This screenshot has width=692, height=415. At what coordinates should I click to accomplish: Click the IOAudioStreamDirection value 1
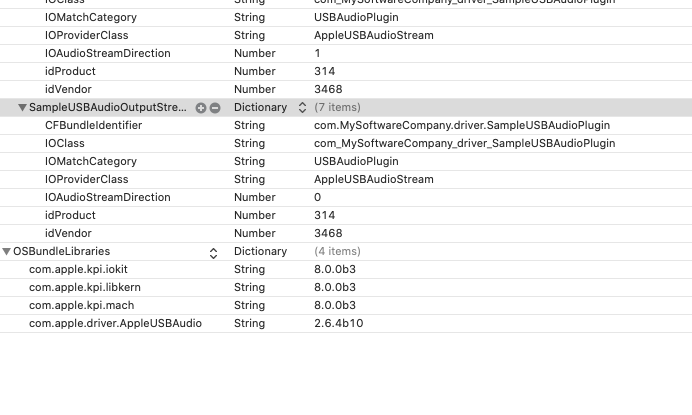tap(317, 53)
